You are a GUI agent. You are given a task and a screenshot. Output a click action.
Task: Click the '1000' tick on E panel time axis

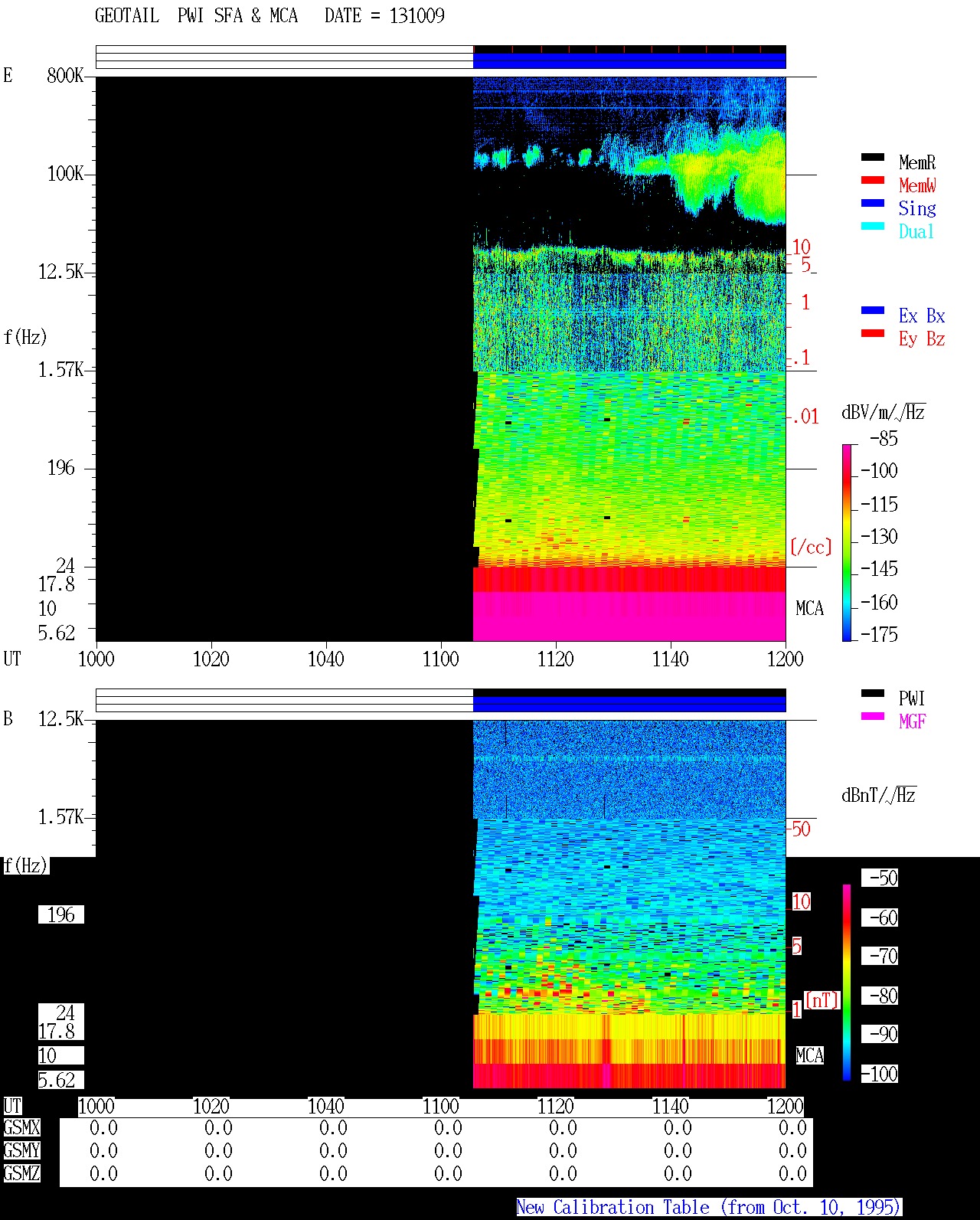click(96, 659)
